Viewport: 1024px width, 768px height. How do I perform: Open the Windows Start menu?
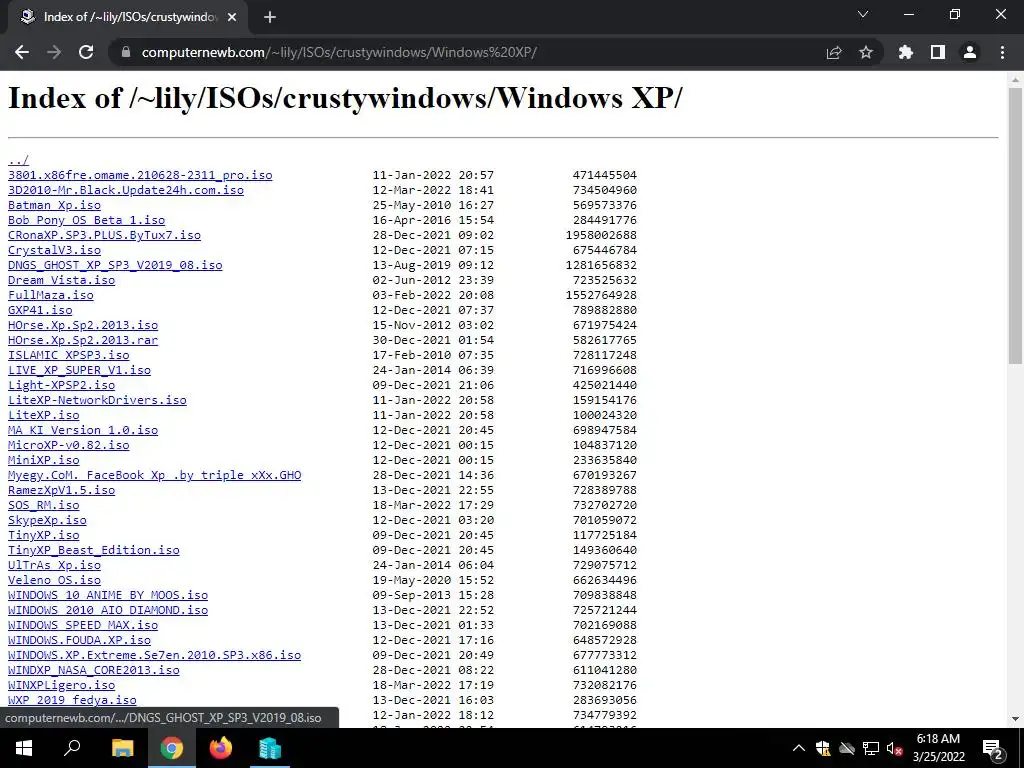click(x=24, y=748)
